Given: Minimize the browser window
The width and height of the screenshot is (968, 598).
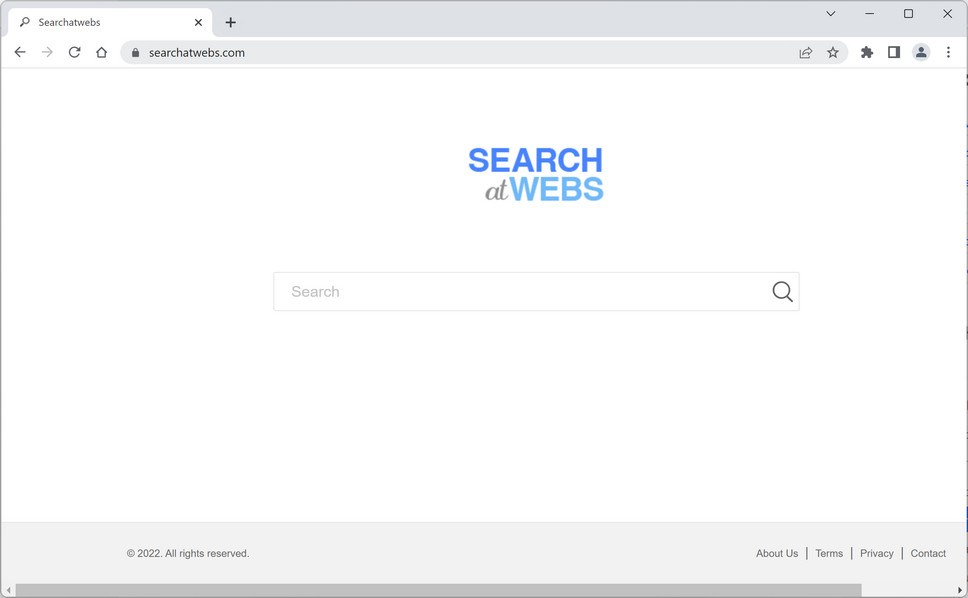Looking at the screenshot, I should coord(869,14).
